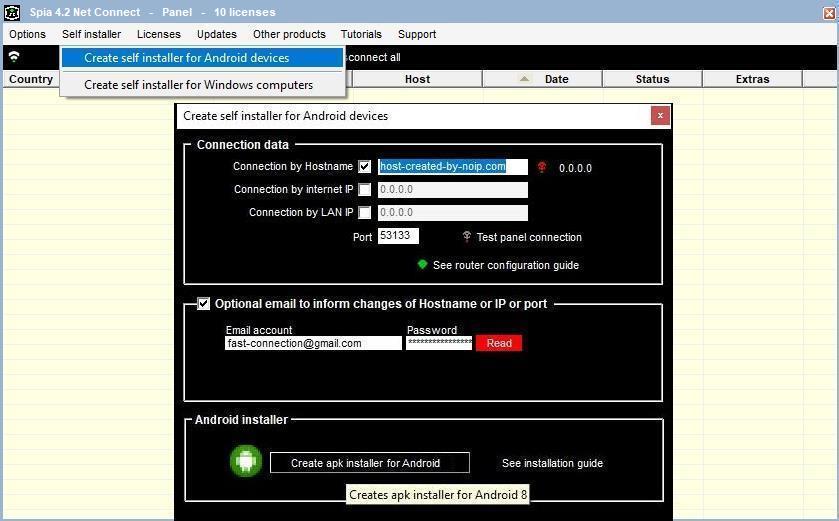This screenshot has width=839, height=521.
Task: Select Create self installer for Windows computers
Action: [202, 85]
